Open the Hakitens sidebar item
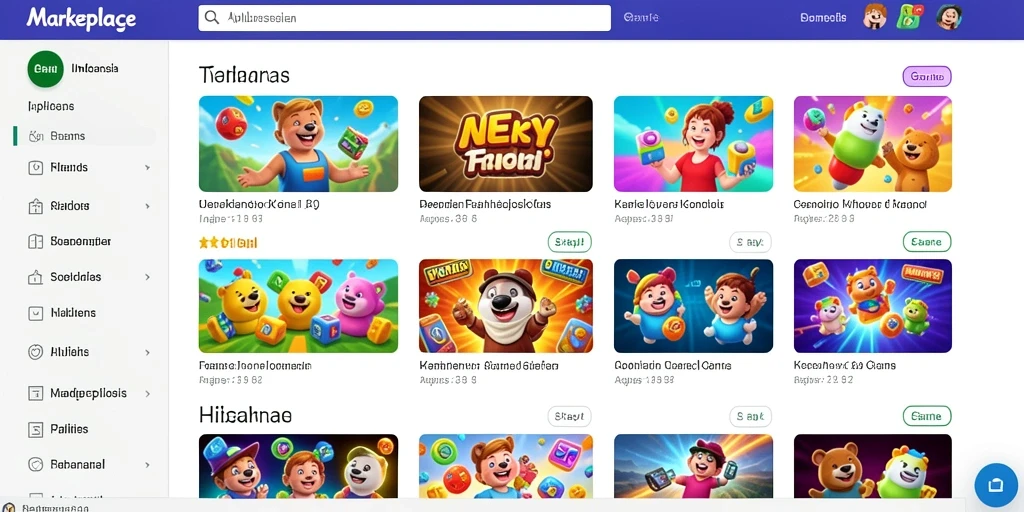 coord(85,313)
